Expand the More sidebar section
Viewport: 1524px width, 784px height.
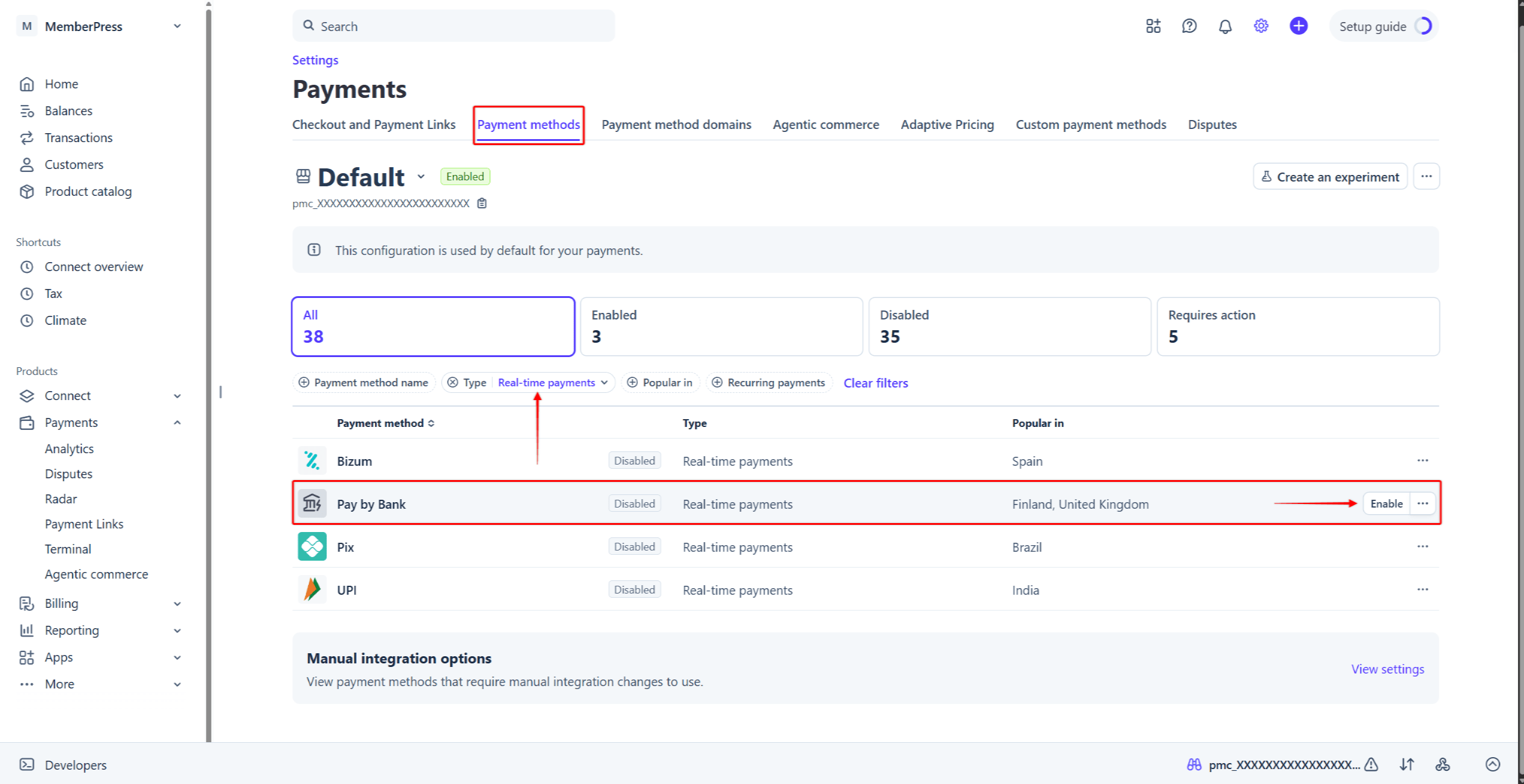coord(177,684)
